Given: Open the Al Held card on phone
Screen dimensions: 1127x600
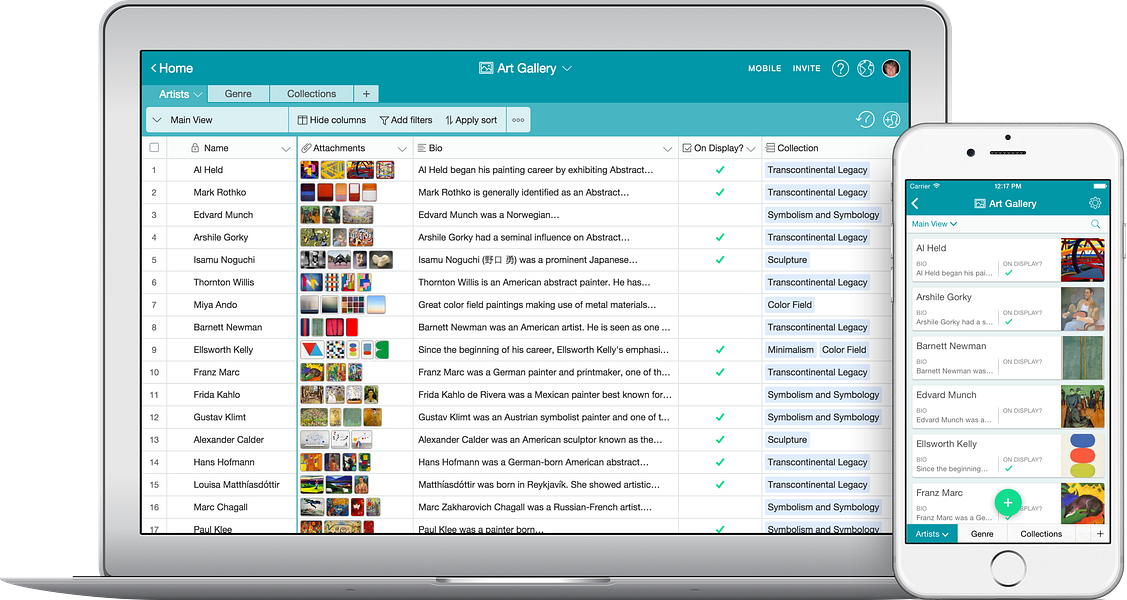Looking at the screenshot, I should 1008,259.
